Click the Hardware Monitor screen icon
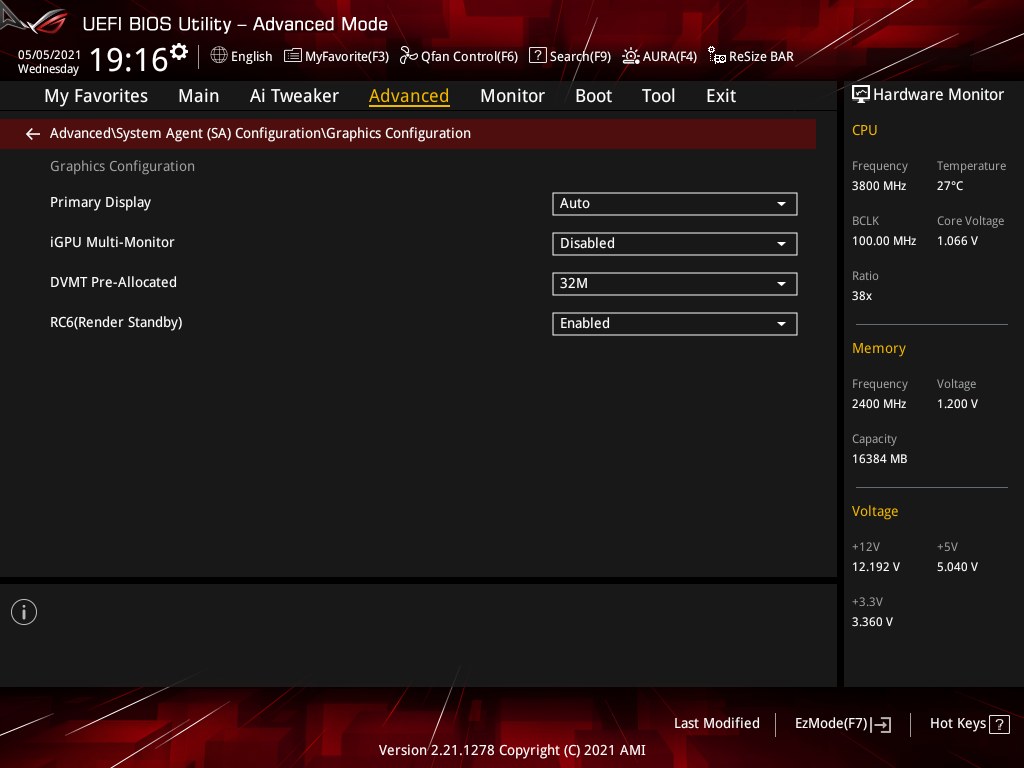 tap(861, 95)
